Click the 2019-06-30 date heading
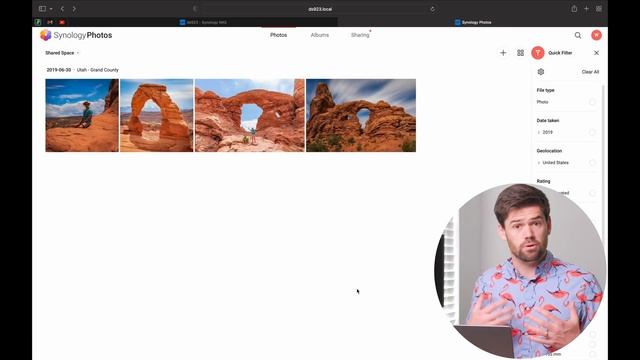 (x=59, y=70)
